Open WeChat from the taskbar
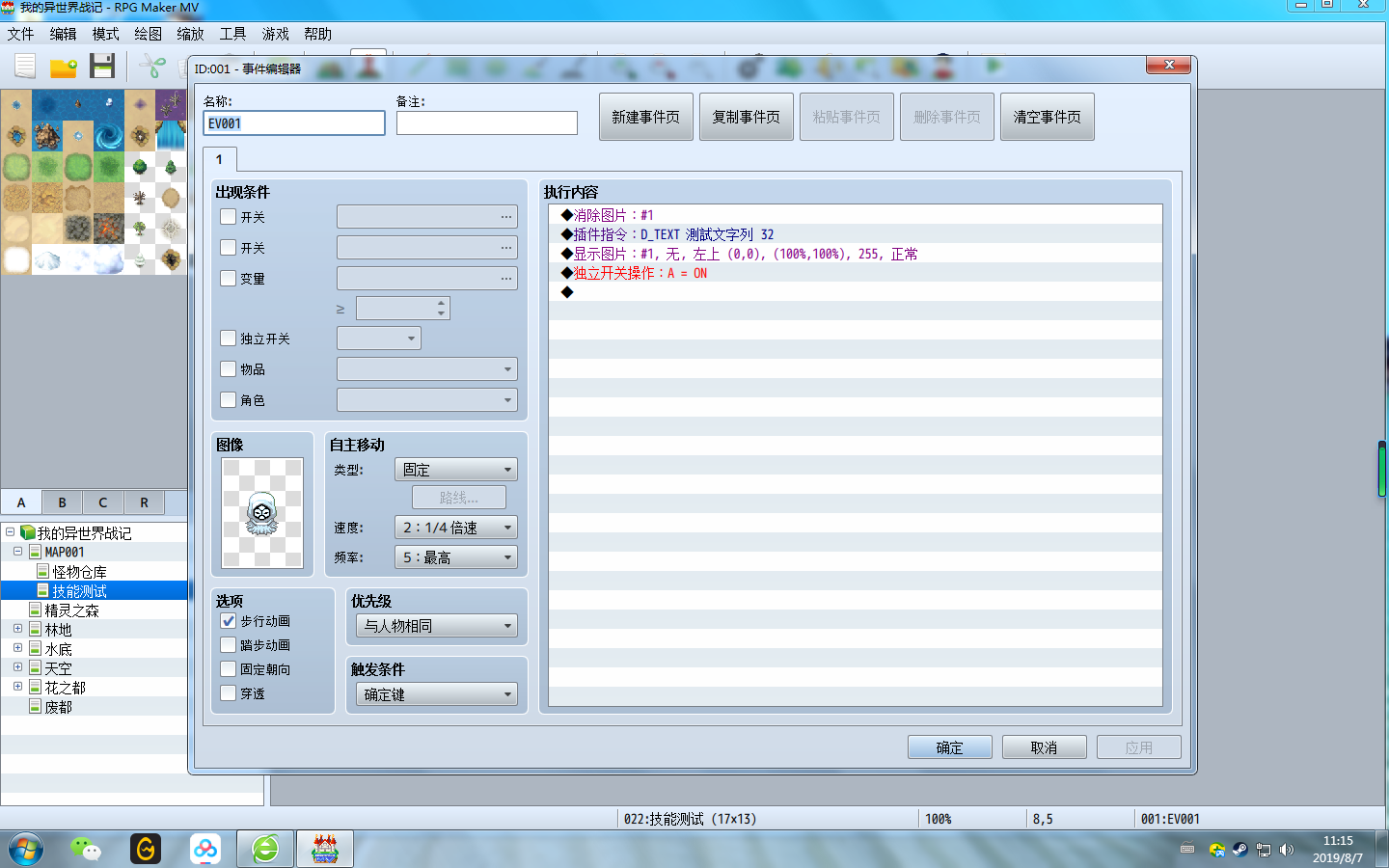The height and width of the screenshot is (868, 1389). (x=86, y=849)
